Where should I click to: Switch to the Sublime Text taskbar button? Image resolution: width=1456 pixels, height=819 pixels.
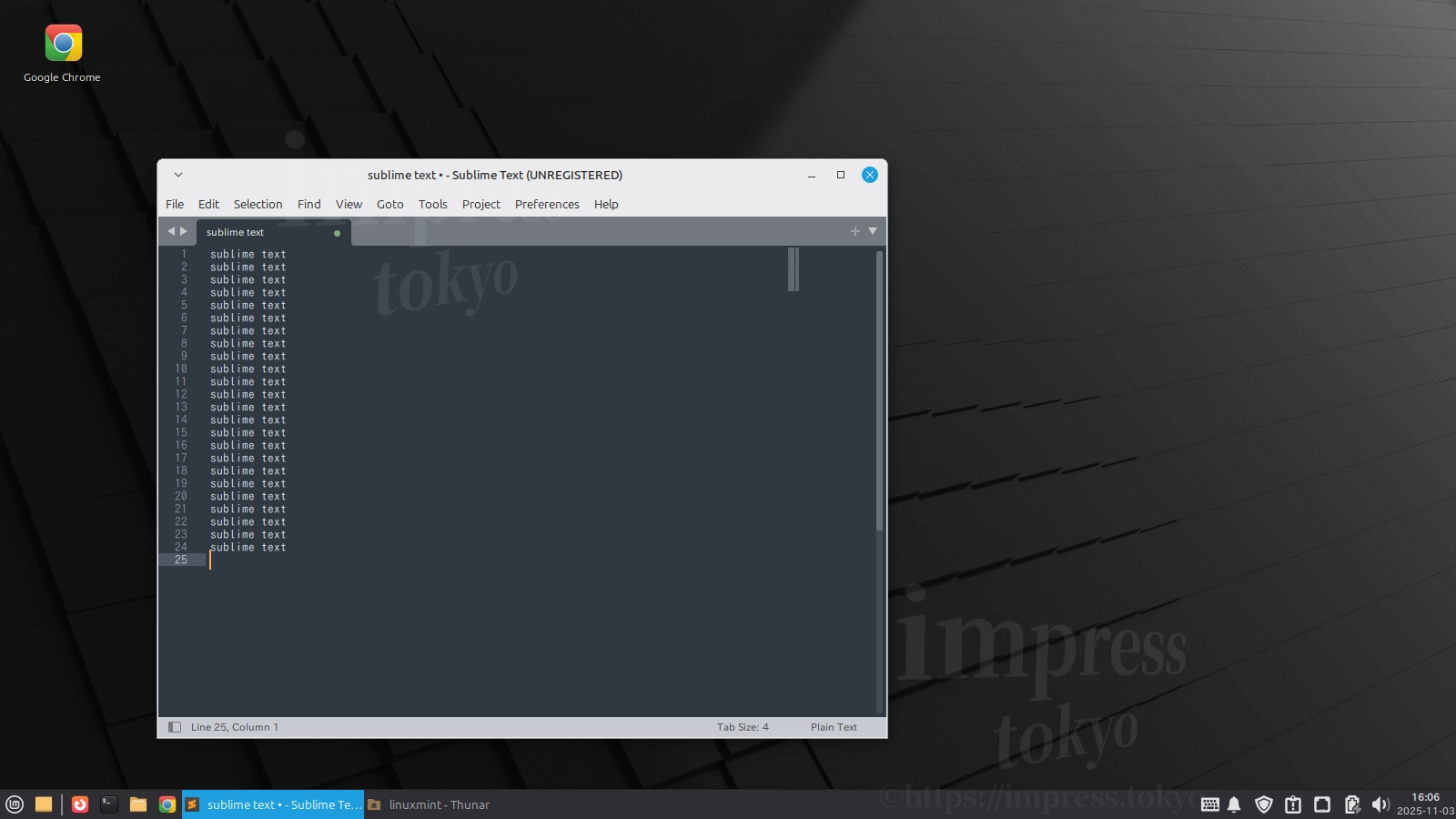point(273,804)
